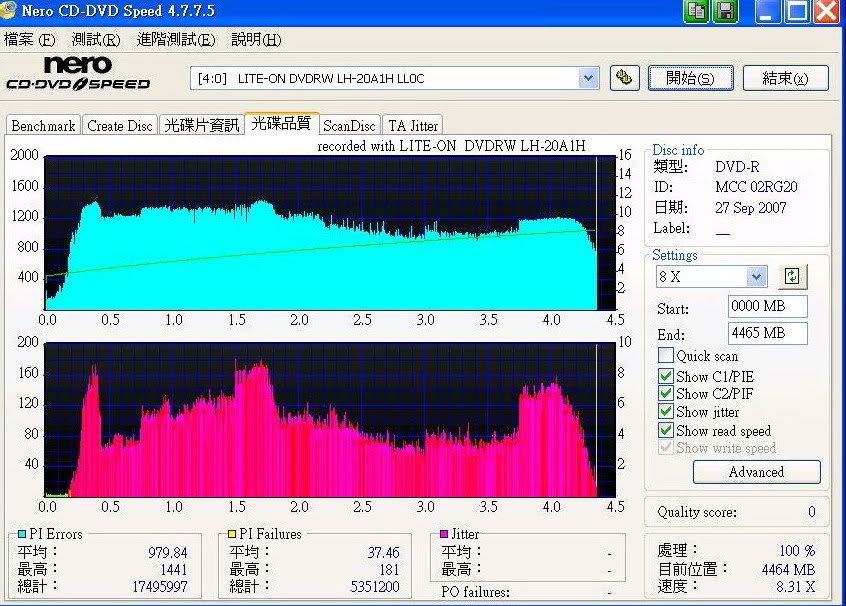The width and height of the screenshot is (846, 606).
Task: Uncheck Show C1/PIE option
Action: [x=666, y=376]
